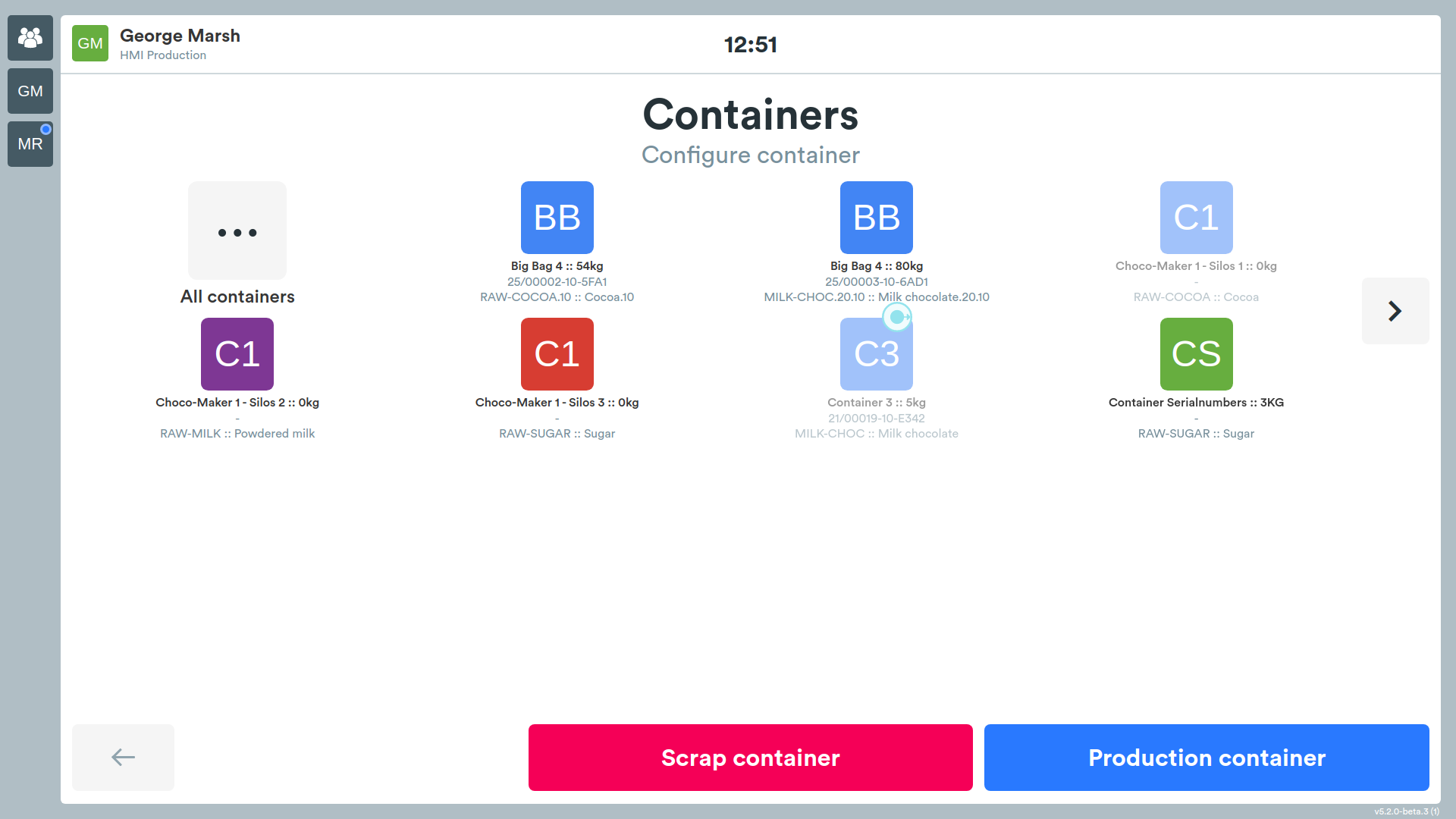Screen dimensions: 1456x819
Task: Click Choco-Maker 1 - Silos 2 :: 0kg label
Action: click(x=237, y=403)
